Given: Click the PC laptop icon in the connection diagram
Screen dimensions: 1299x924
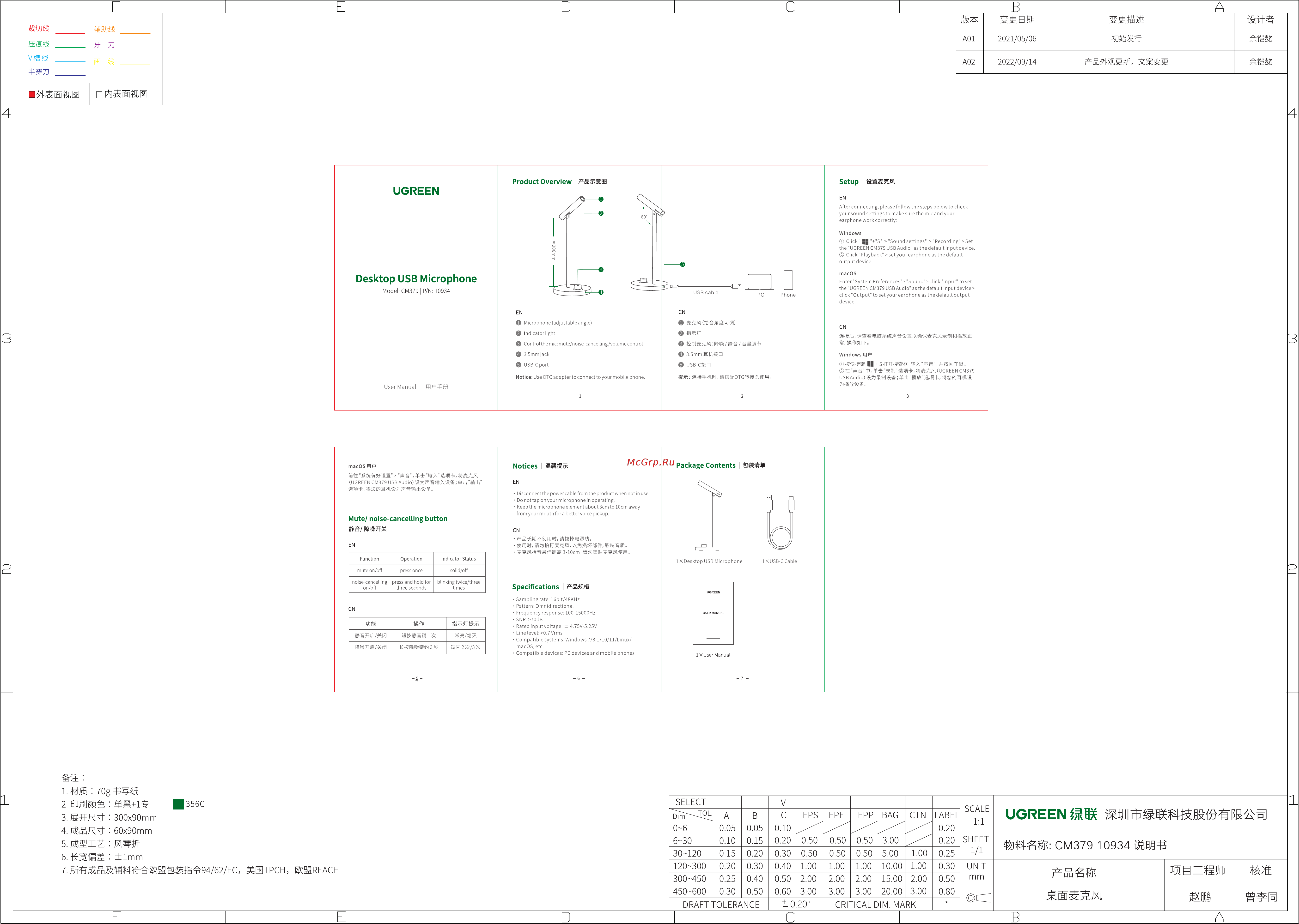Looking at the screenshot, I should pyautogui.click(x=760, y=282).
